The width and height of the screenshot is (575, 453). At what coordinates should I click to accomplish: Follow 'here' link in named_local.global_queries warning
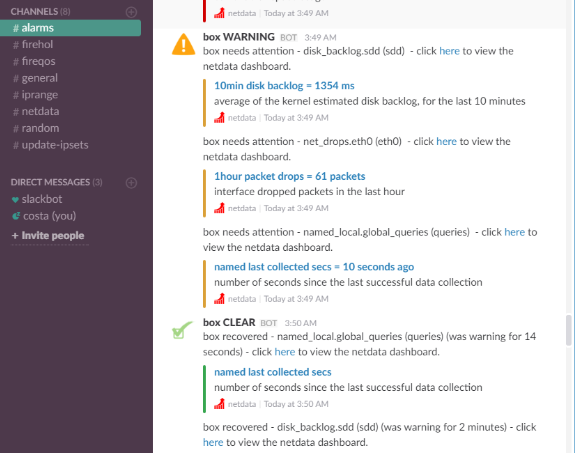click(514, 232)
